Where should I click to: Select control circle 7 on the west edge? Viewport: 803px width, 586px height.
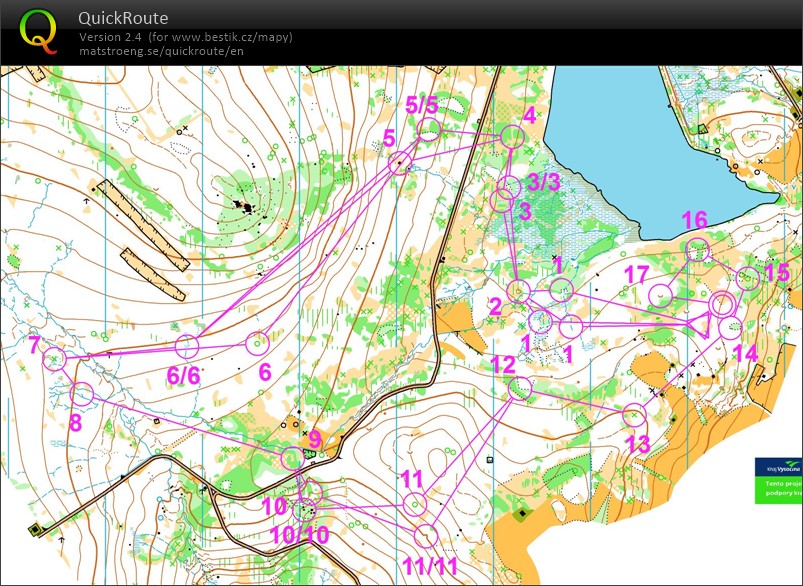(53, 359)
